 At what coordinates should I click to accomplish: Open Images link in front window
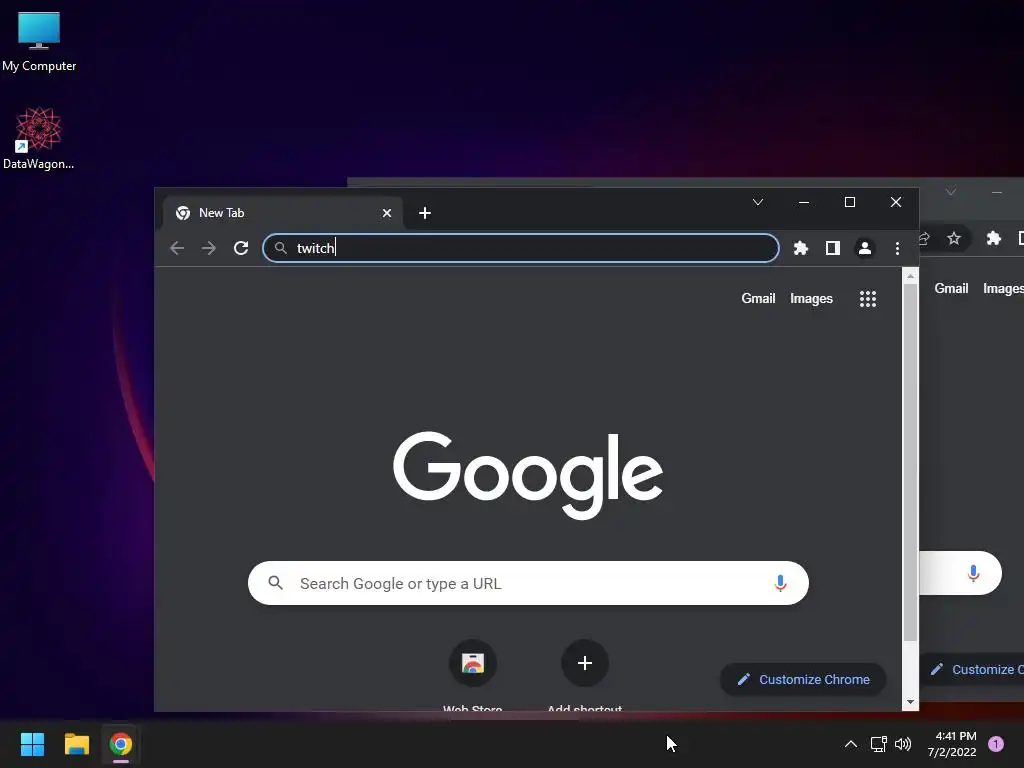(x=811, y=298)
